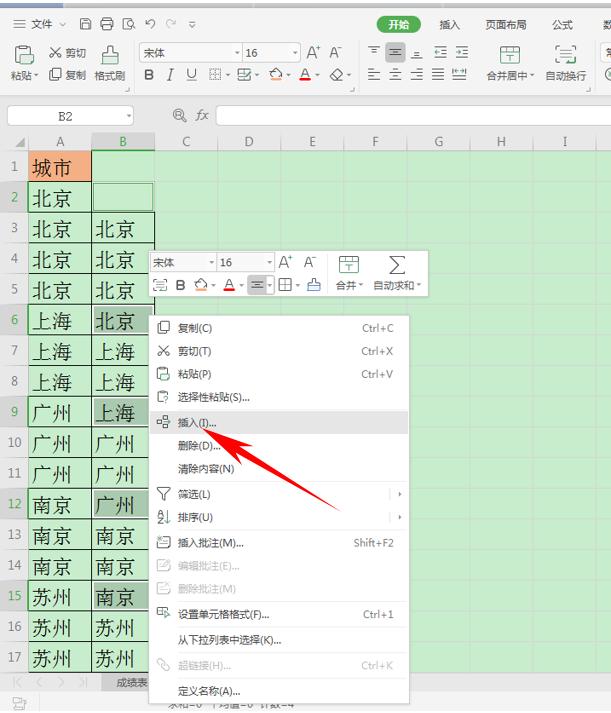Click the mini toolbar AutoSum (自动求和) button
Screen dimensions: 611x713
click(x=397, y=273)
